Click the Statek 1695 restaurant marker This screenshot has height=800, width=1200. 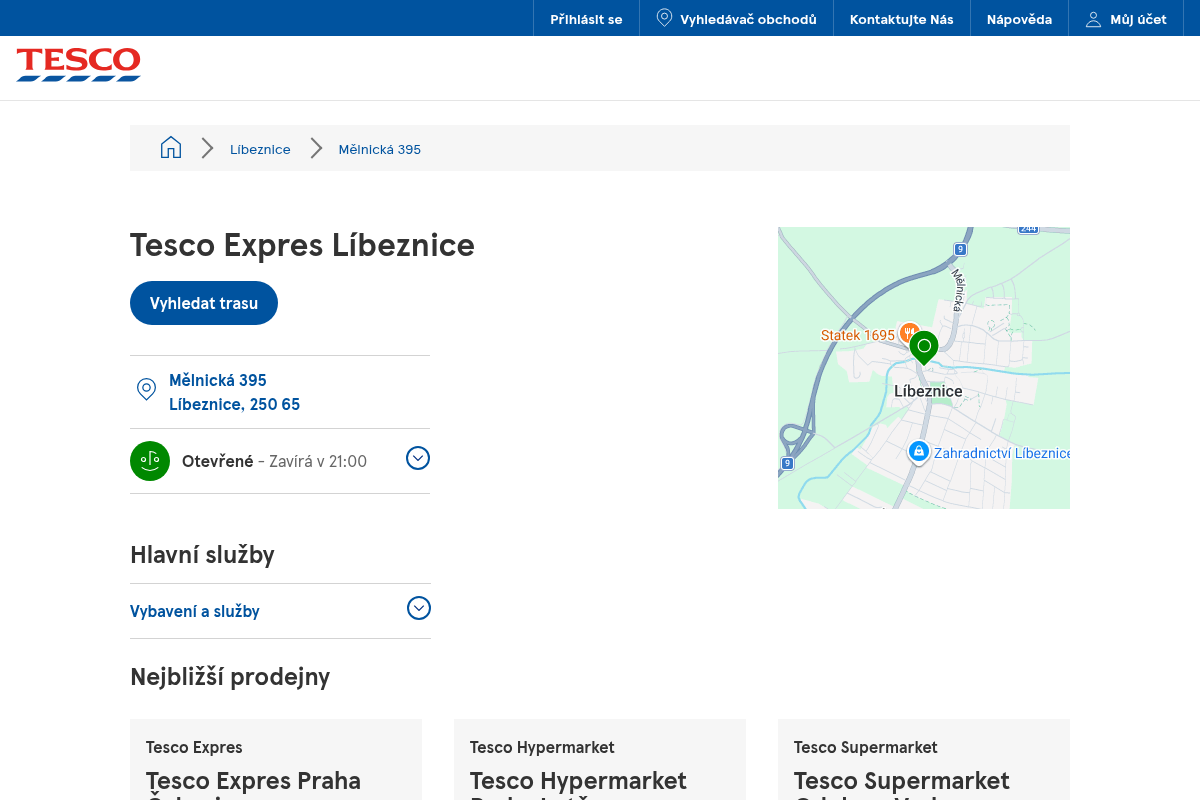click(x=909, y=332)
